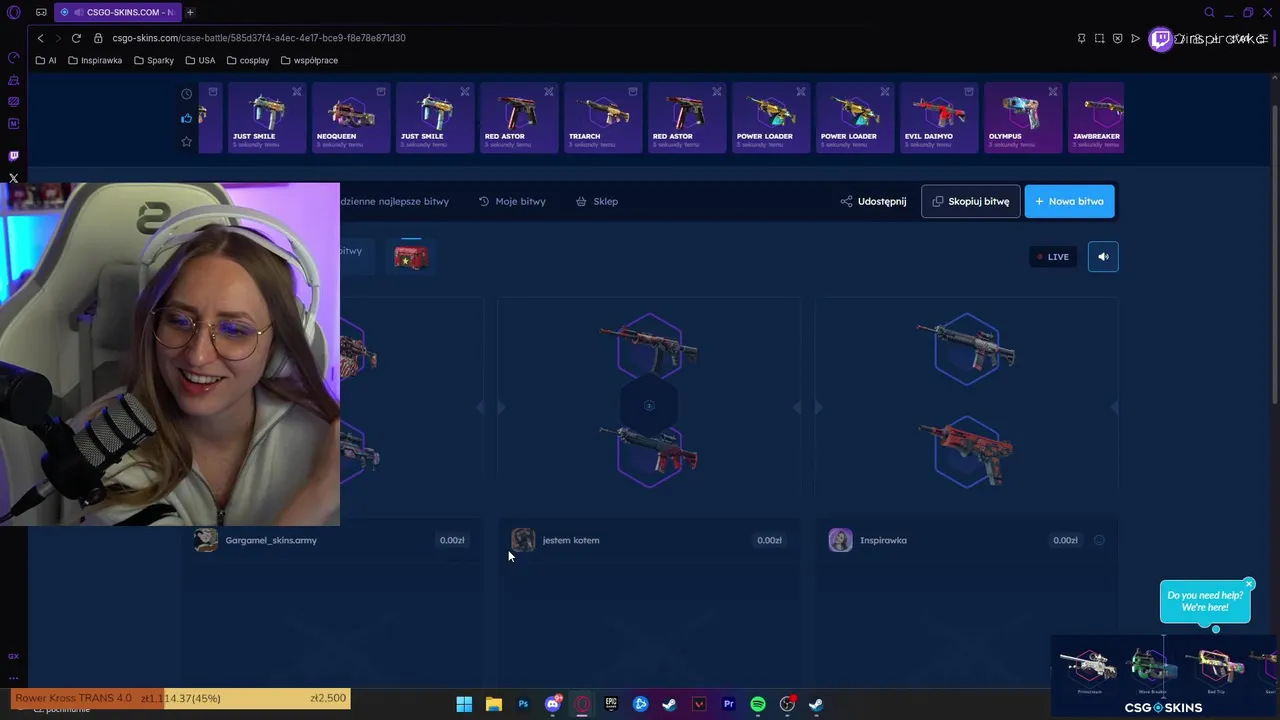This screenshot has width=1280, height=720.
Task: Open the TRIARCH drop card
Action: 602,118
